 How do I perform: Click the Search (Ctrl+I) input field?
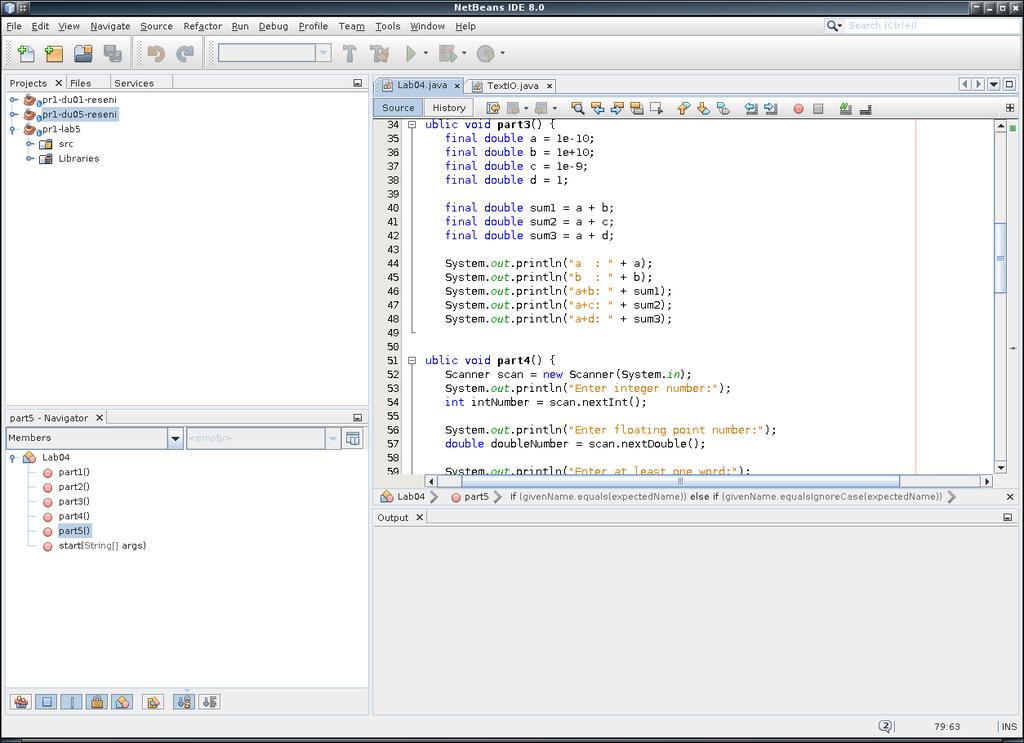931,25
